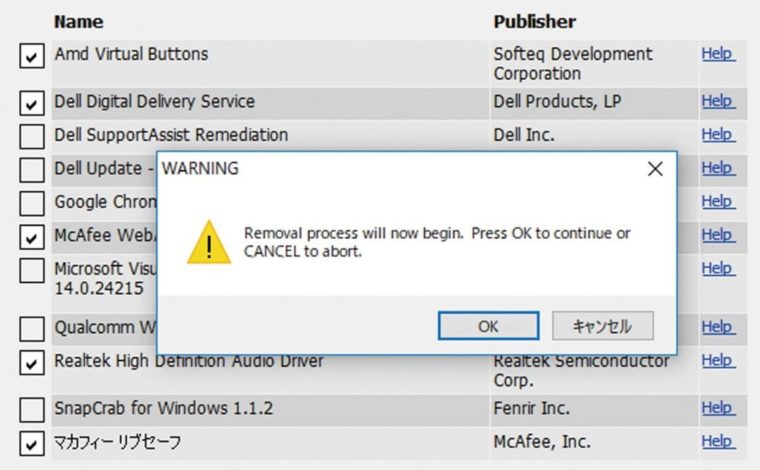Open Help link for Amd Virtual Buttons
This screenshot has width=760, height=470.
[718, 54]
